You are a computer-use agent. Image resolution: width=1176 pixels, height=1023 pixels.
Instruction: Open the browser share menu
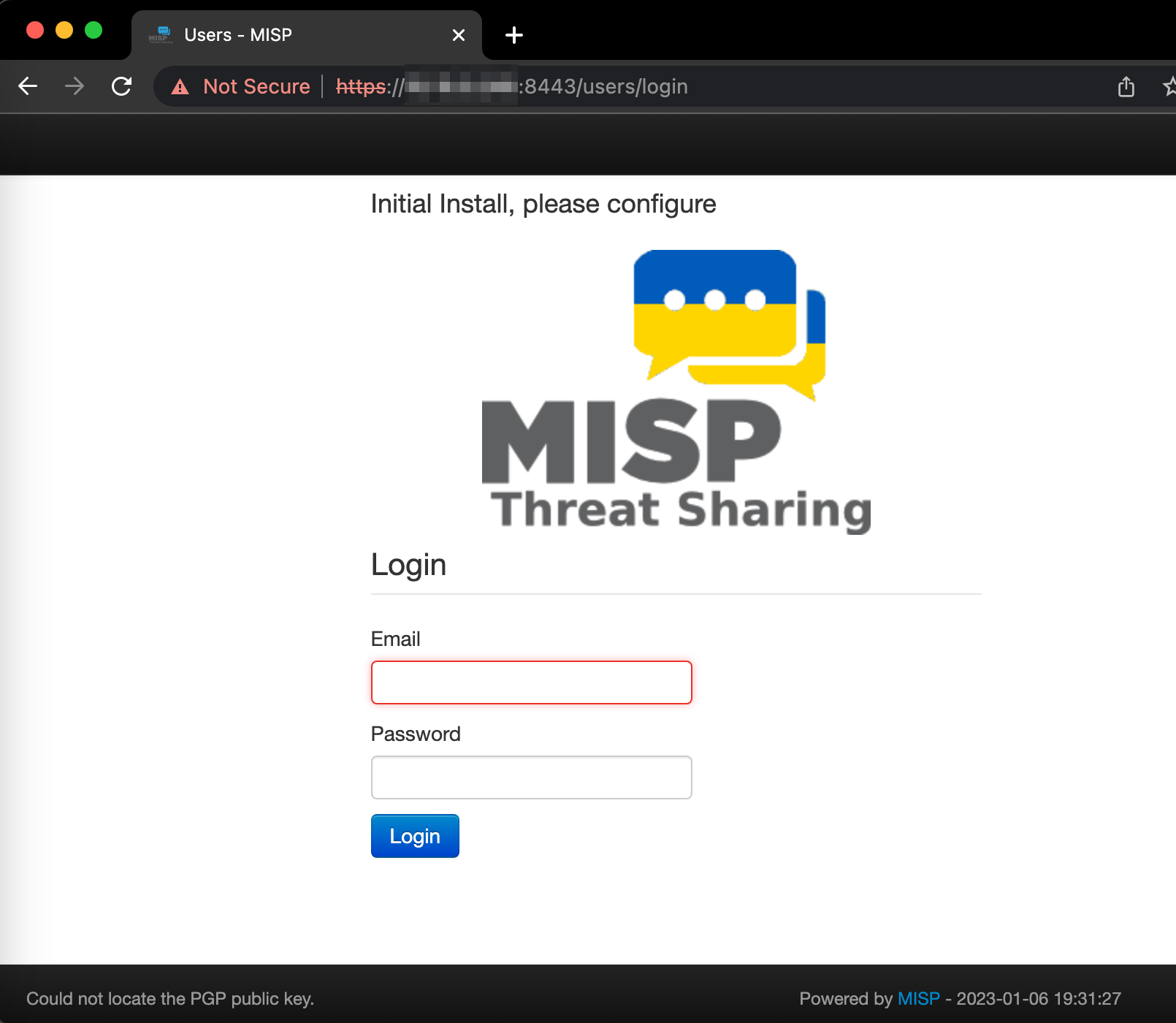(x=1126, y=85)
